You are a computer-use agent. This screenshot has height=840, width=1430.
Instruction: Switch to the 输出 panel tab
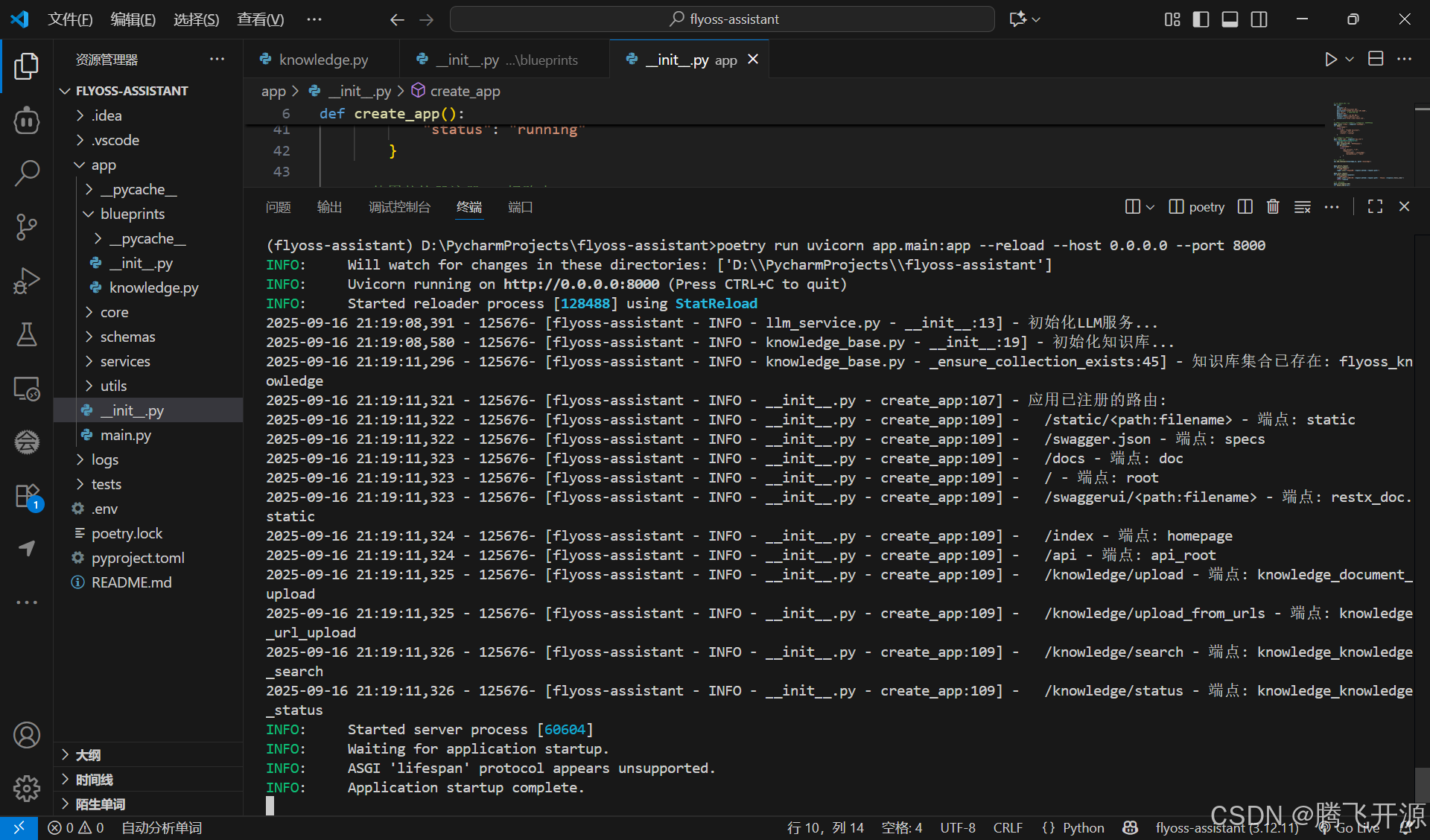329,207
